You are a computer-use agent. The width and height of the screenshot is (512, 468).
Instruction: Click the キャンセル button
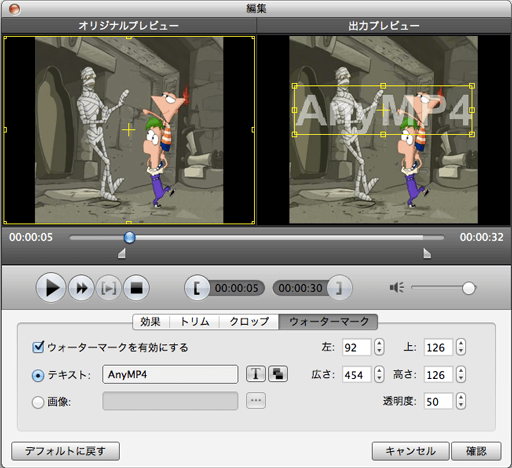pyautogui.click(x=410, y=451)
